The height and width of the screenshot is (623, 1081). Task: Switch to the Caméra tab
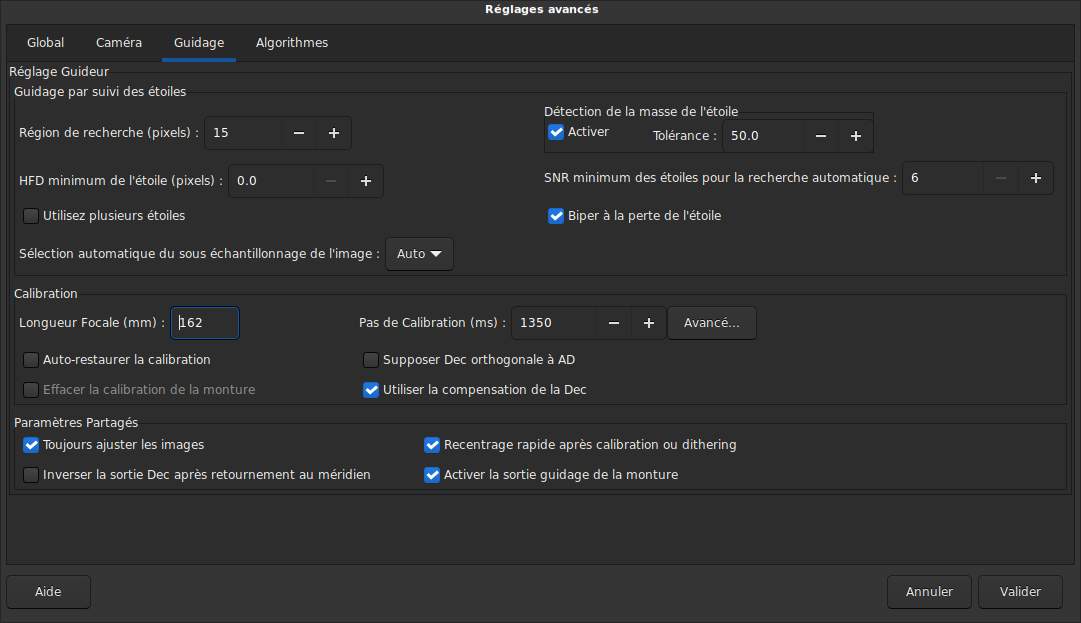coord(119,43)
